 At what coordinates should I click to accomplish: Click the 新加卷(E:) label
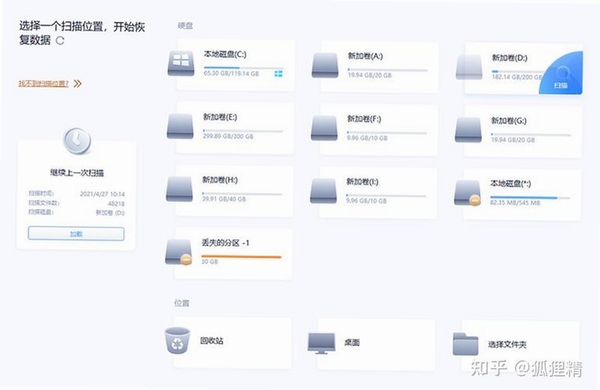pos(220,117)
